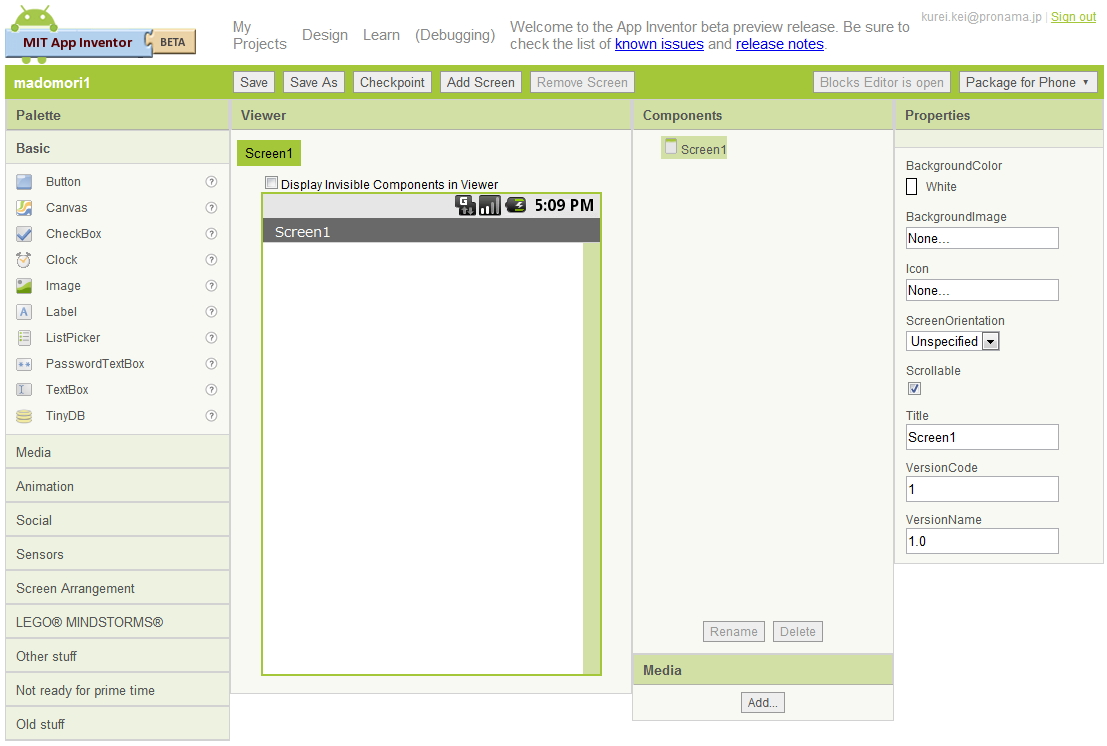
Task: Click the Icon None... field
Action: click(x=982, y=290)
